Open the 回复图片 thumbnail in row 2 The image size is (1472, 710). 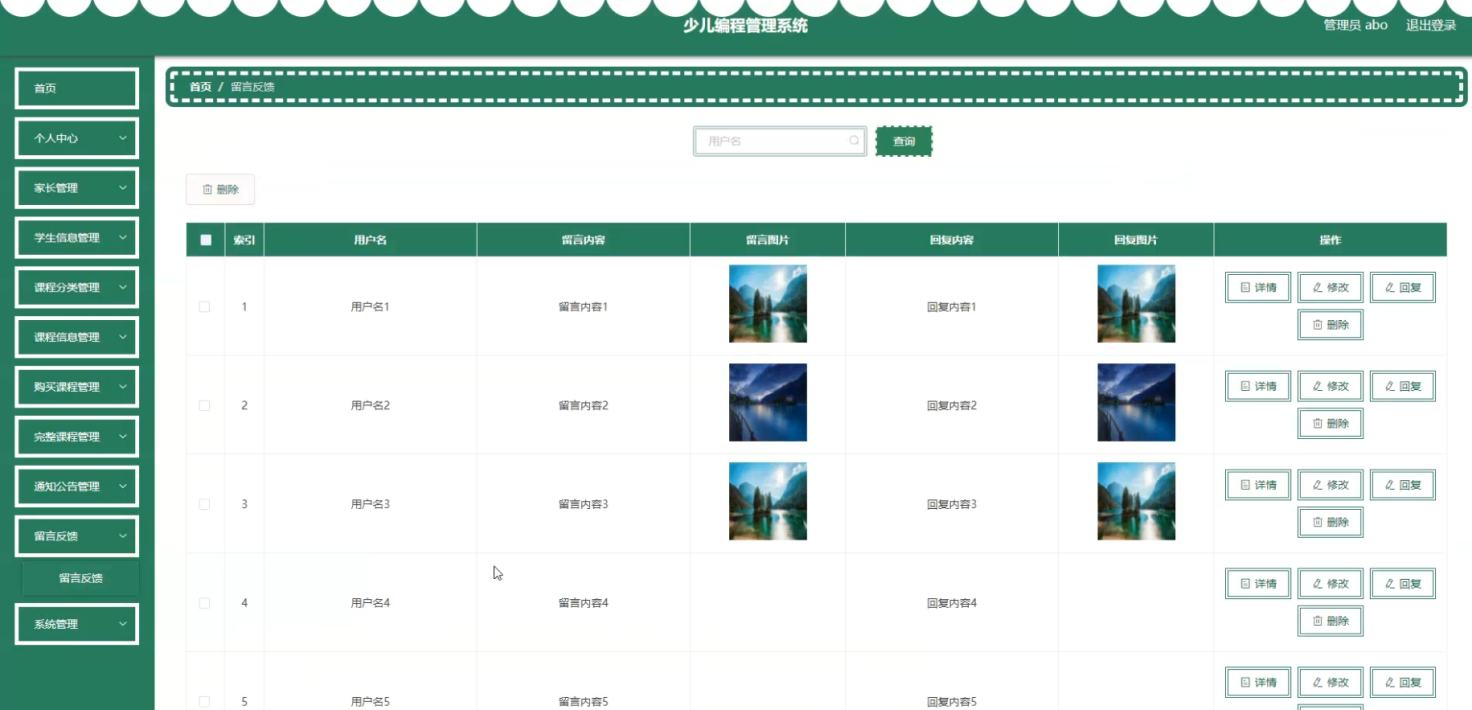click(1136, 402)
